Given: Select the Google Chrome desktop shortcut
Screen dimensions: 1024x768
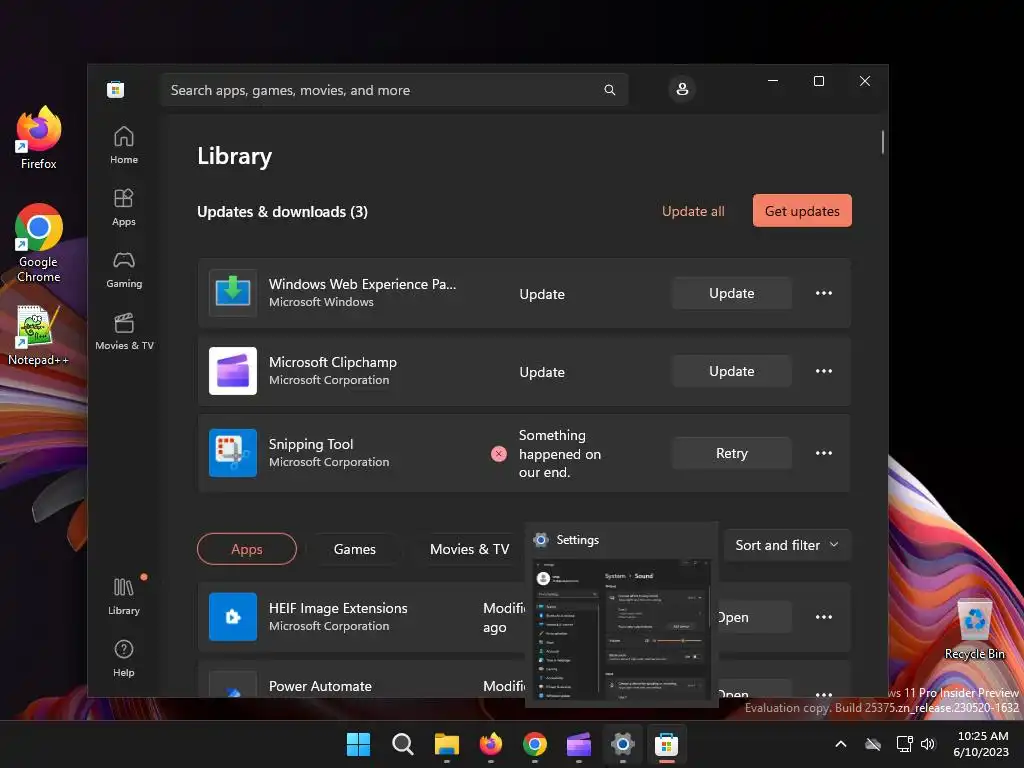Looking at the screenshot, I should click(39, 244).
